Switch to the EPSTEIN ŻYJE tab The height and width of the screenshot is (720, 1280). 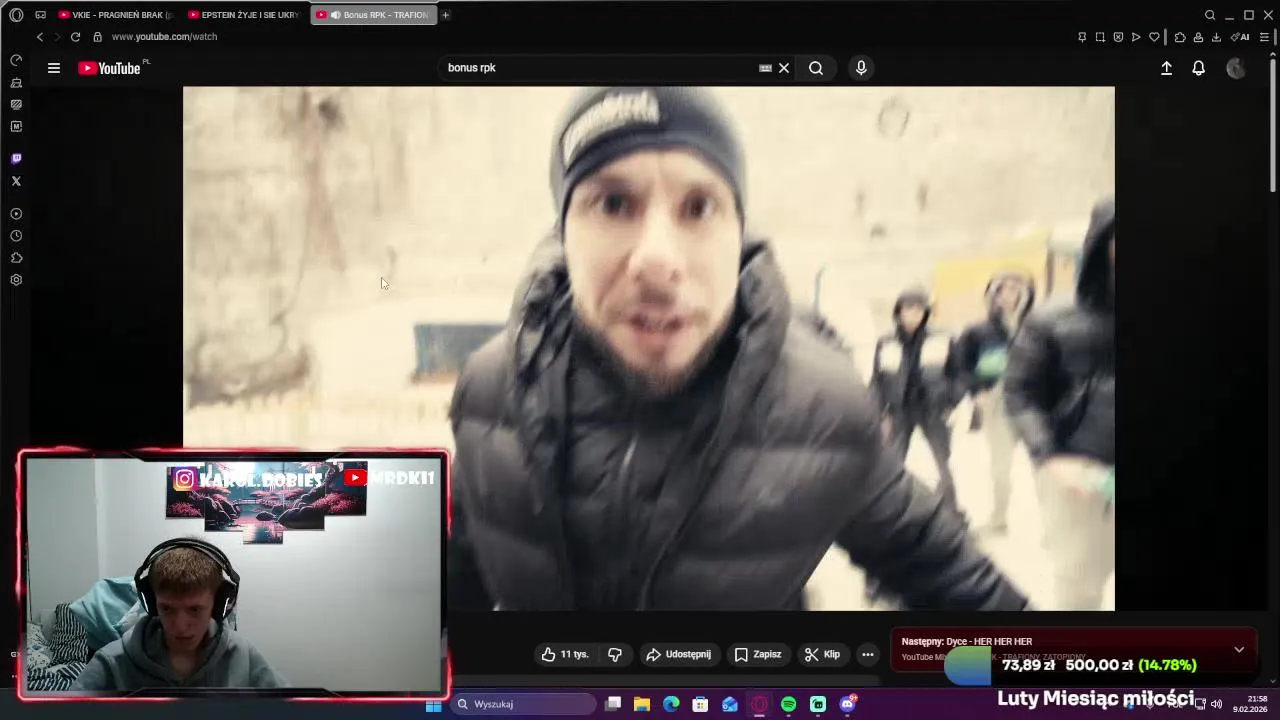[244, 15]
